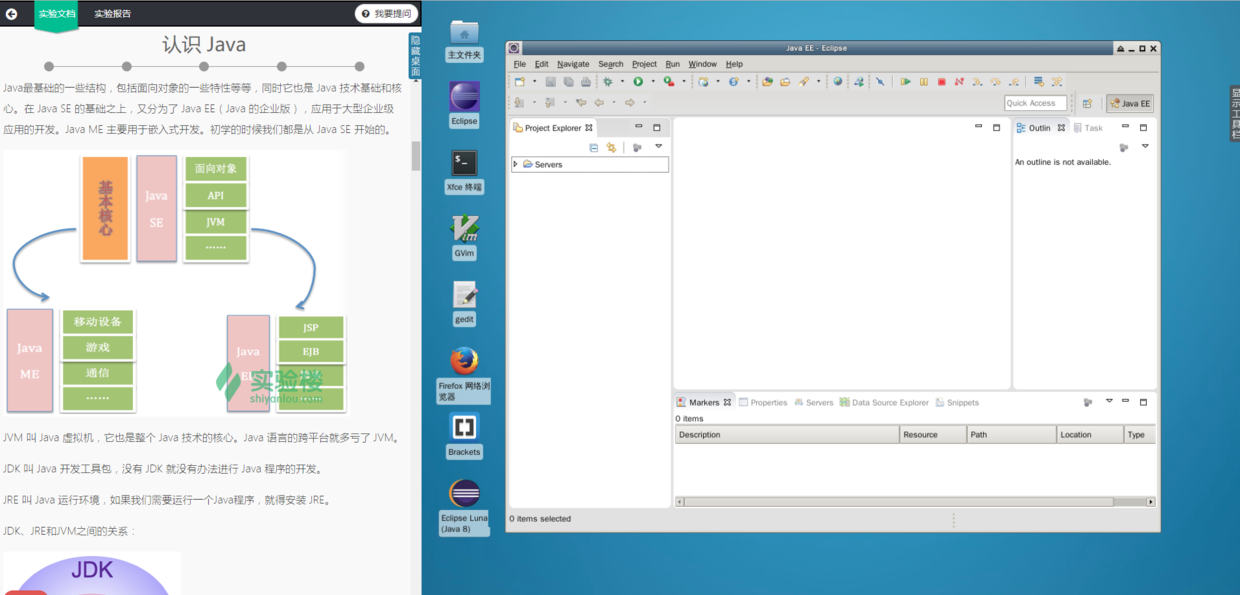Click the New wizard icon in Eclipse toolbar
Viewport: 1240px width, 595px height.
click(519, 82)
